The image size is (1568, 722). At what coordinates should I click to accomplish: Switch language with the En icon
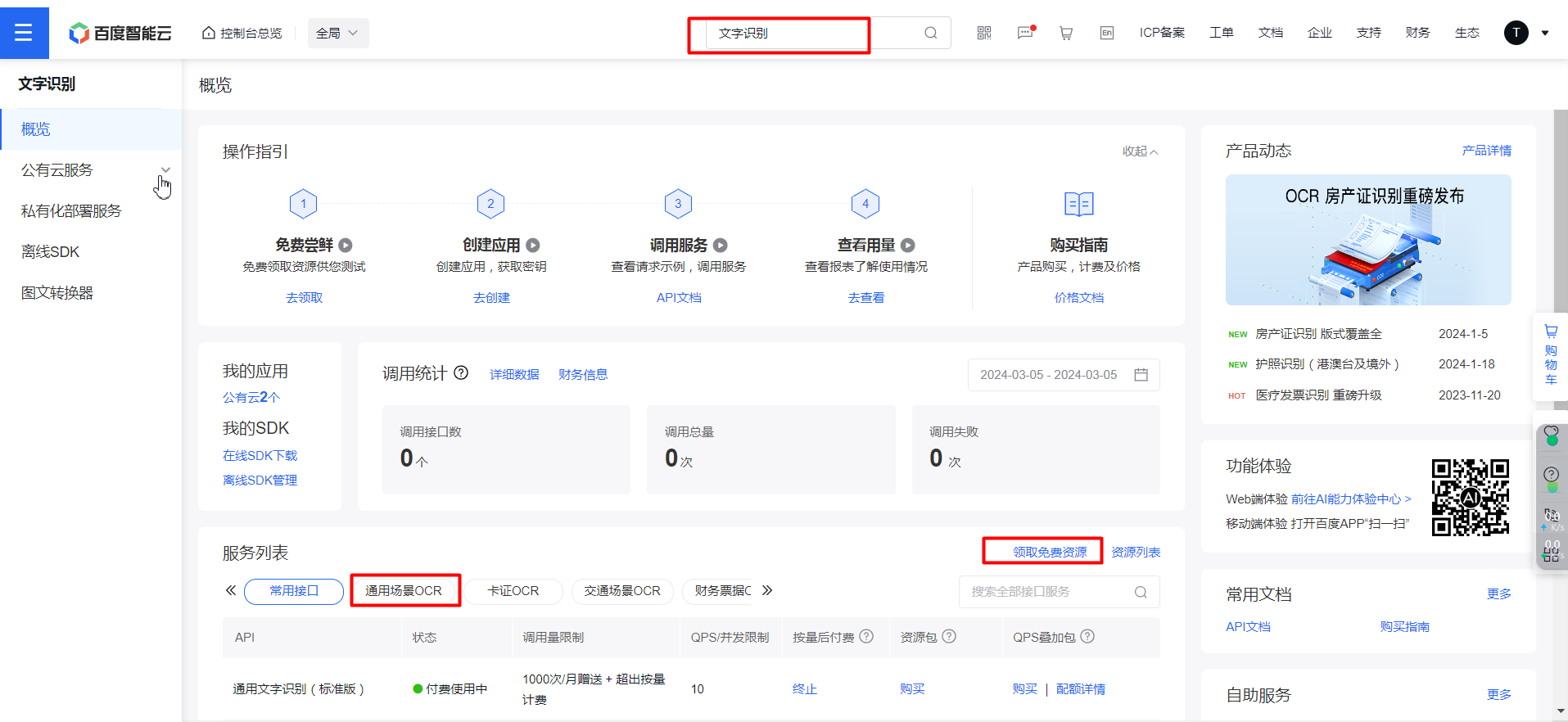[x=1107, y=33]
